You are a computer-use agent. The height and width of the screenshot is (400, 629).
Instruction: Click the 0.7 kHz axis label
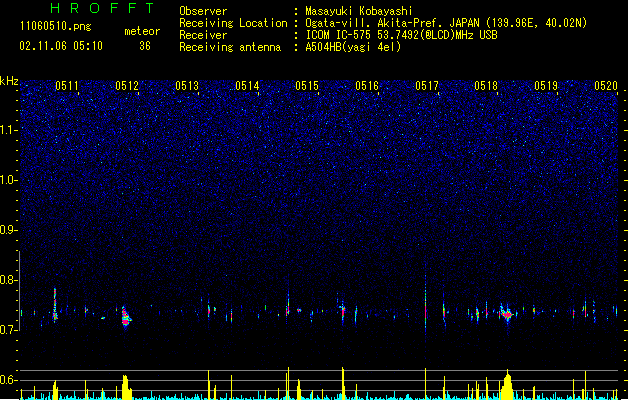coord(9,330)
